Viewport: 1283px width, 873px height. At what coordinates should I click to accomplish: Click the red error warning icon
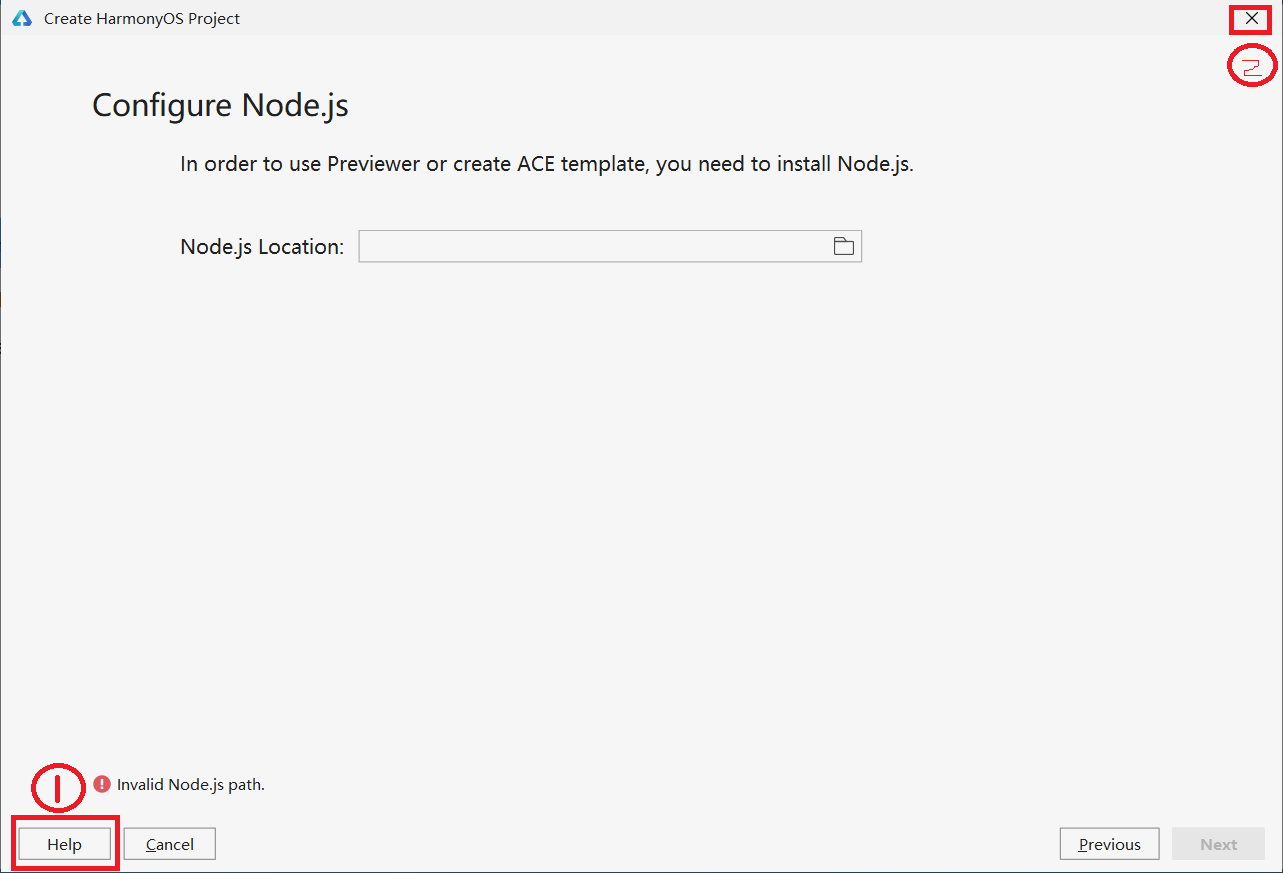pos(102,785)
